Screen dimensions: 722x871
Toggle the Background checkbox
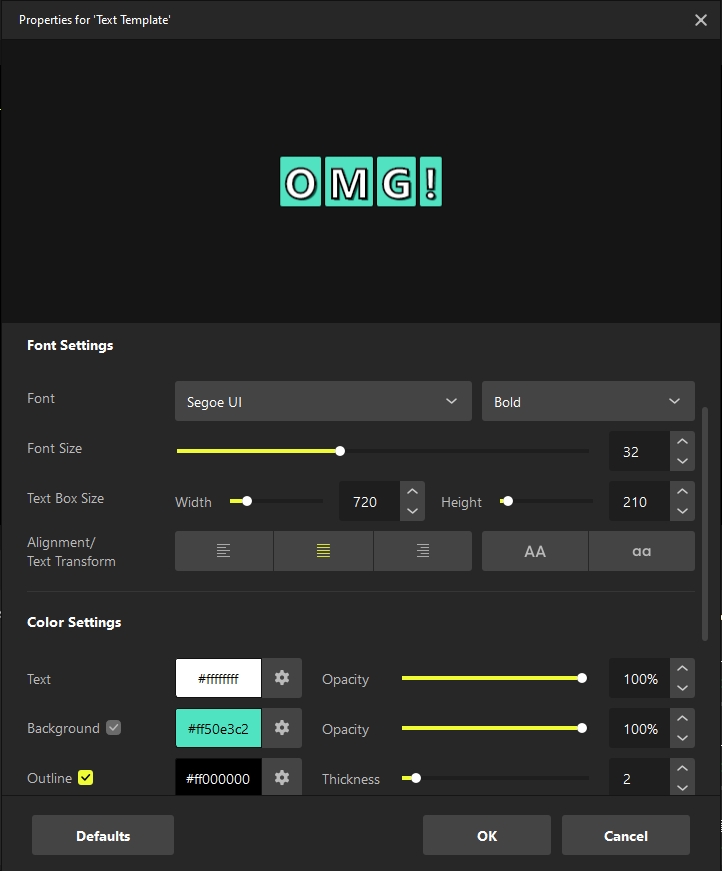(114, 728)
